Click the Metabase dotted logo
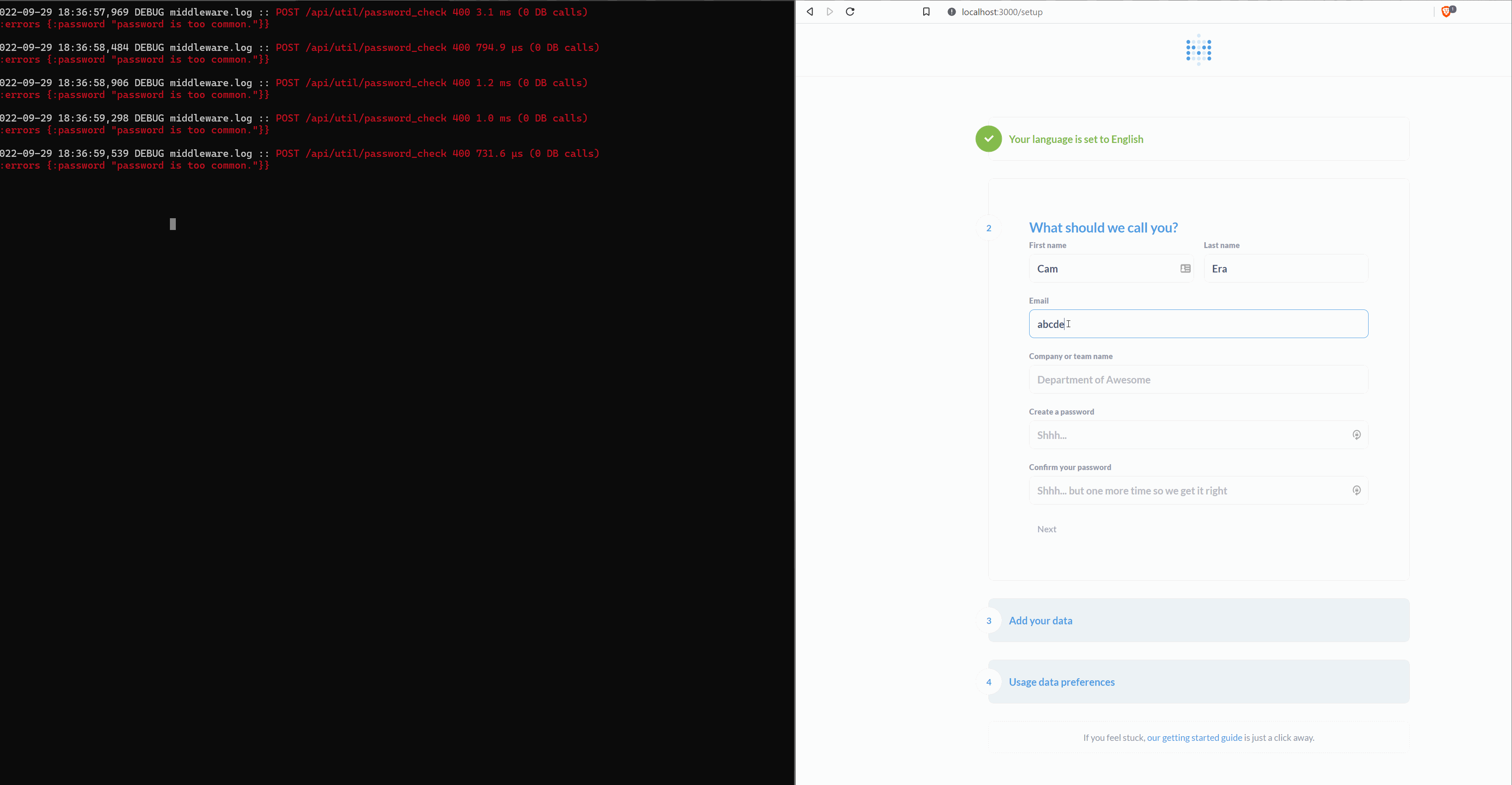This screenshot has height=785, width=1512. (1198, 50)
